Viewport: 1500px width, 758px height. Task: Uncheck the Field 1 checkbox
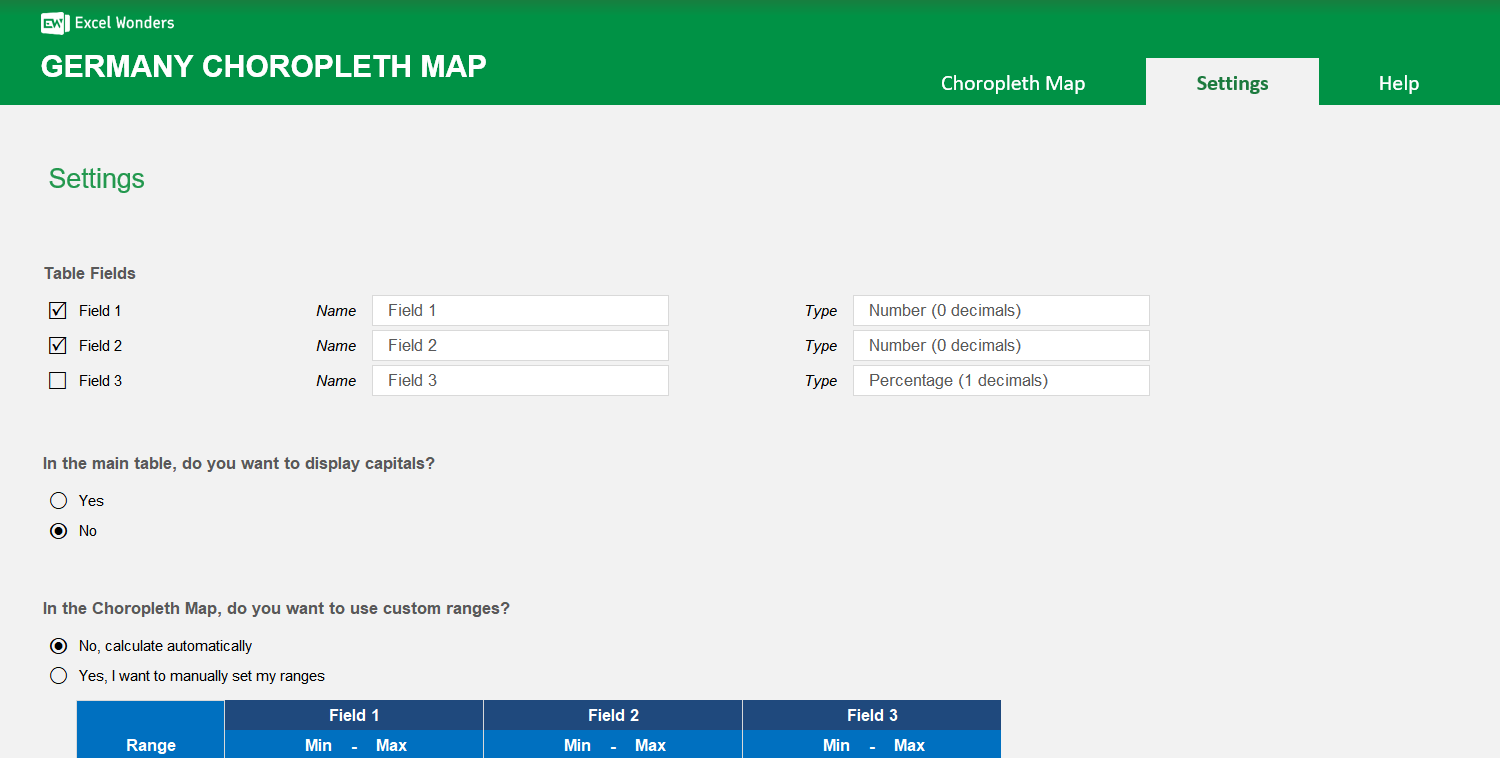coord(57,310)
